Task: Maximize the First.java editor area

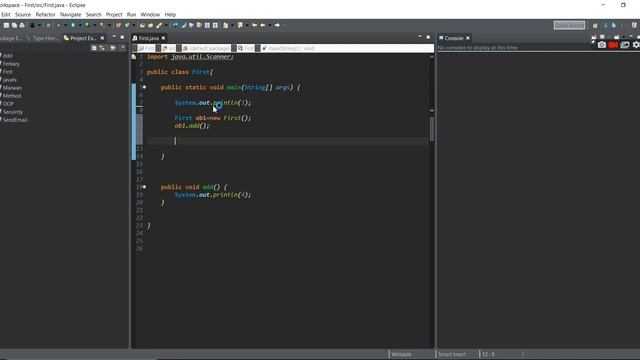Action: [x=428, y=37]
